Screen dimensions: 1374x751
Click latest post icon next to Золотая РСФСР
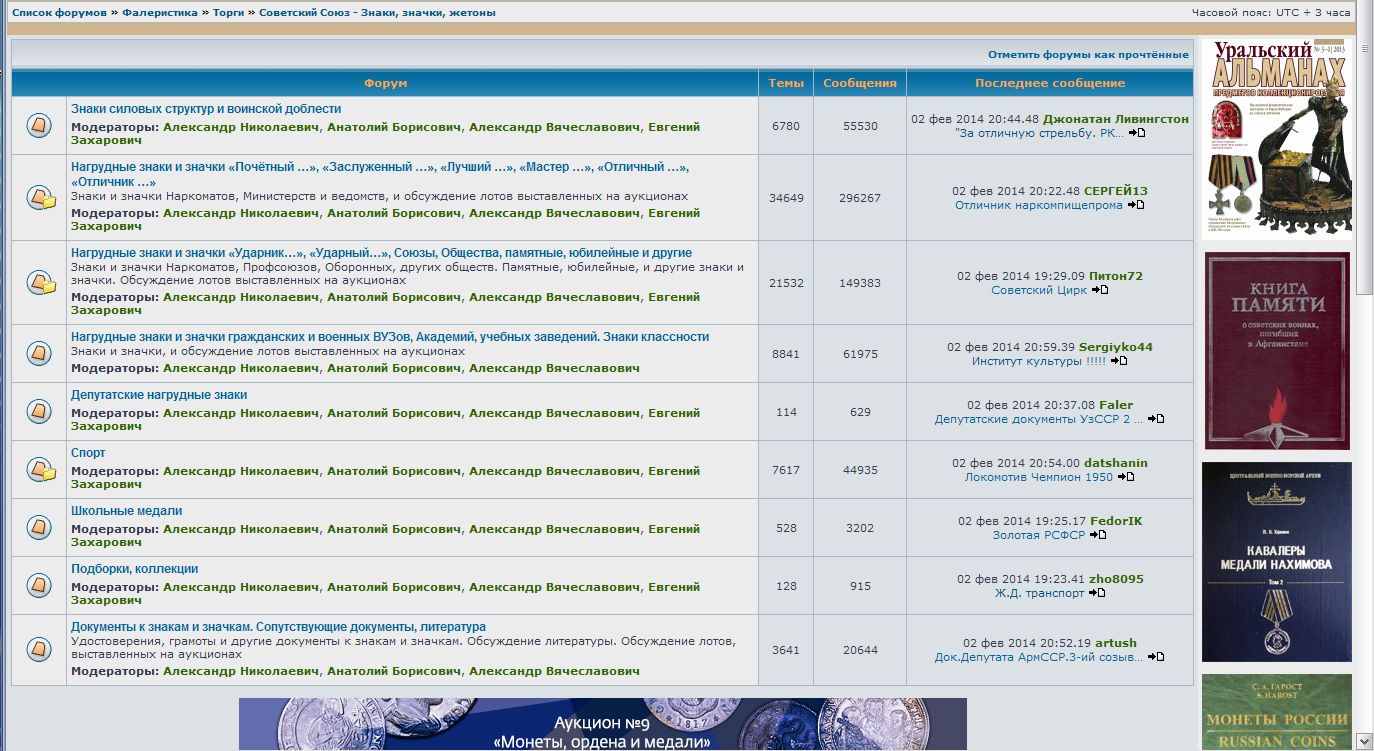click(x=1098, y=535)
